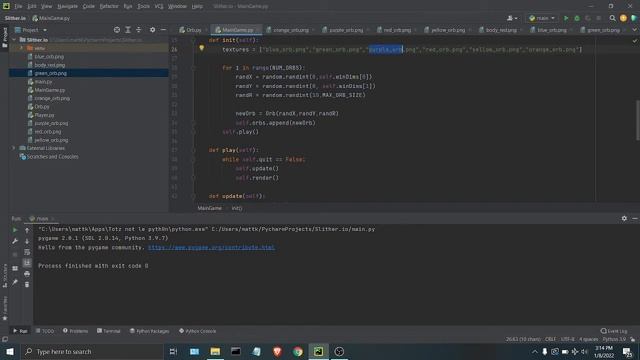Open the TODO tool window
The image size is (640, 360).
tap(45, 331)
